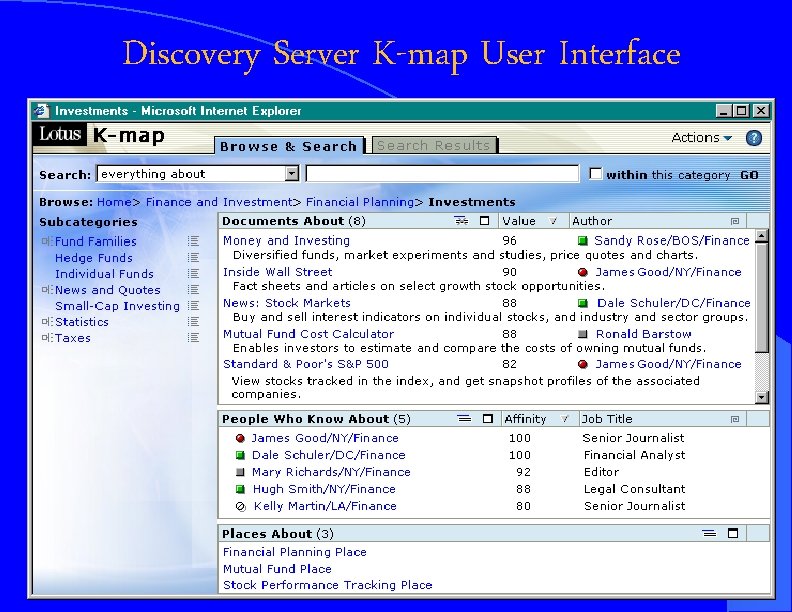Collapse the Places About section
The image size is (792, 612).
click(x=709, y=533)
